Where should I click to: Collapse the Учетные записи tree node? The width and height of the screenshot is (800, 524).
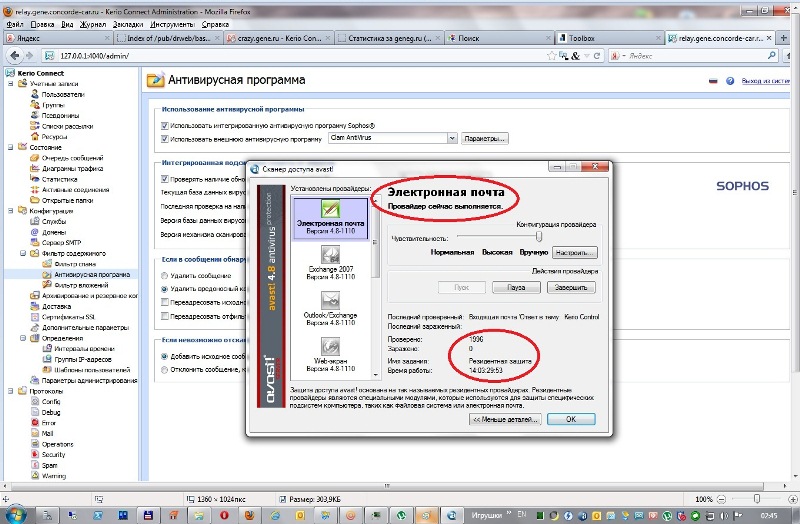9,83
